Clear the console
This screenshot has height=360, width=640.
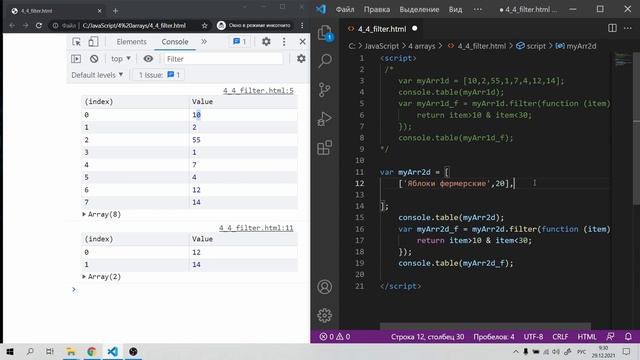click(94, 59)
